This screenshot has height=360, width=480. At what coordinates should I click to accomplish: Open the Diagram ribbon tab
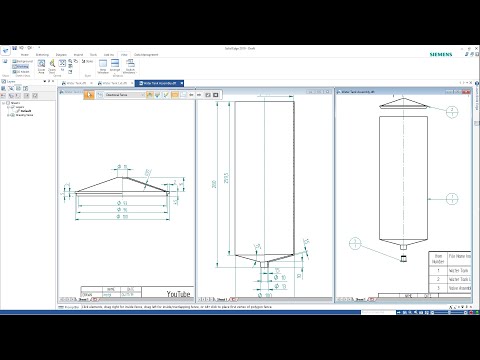click(x=61, y=55)
